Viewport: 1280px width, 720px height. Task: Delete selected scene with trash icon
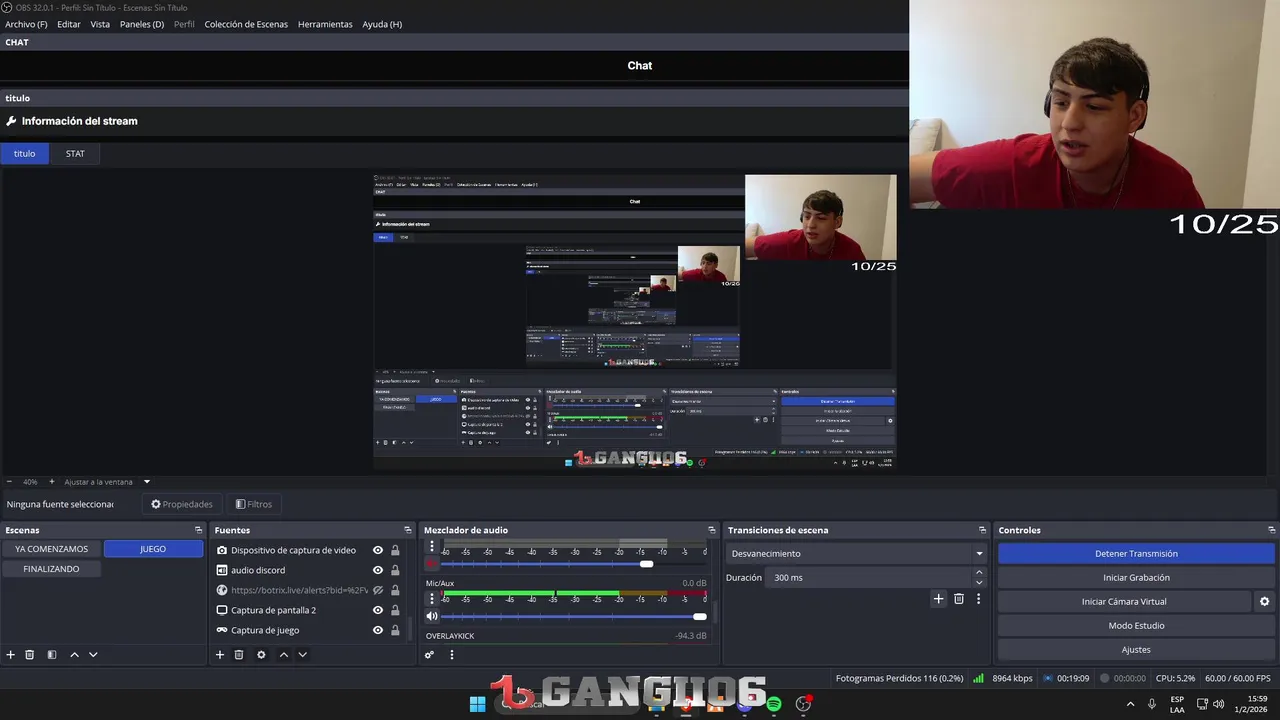tap(30, 655)
